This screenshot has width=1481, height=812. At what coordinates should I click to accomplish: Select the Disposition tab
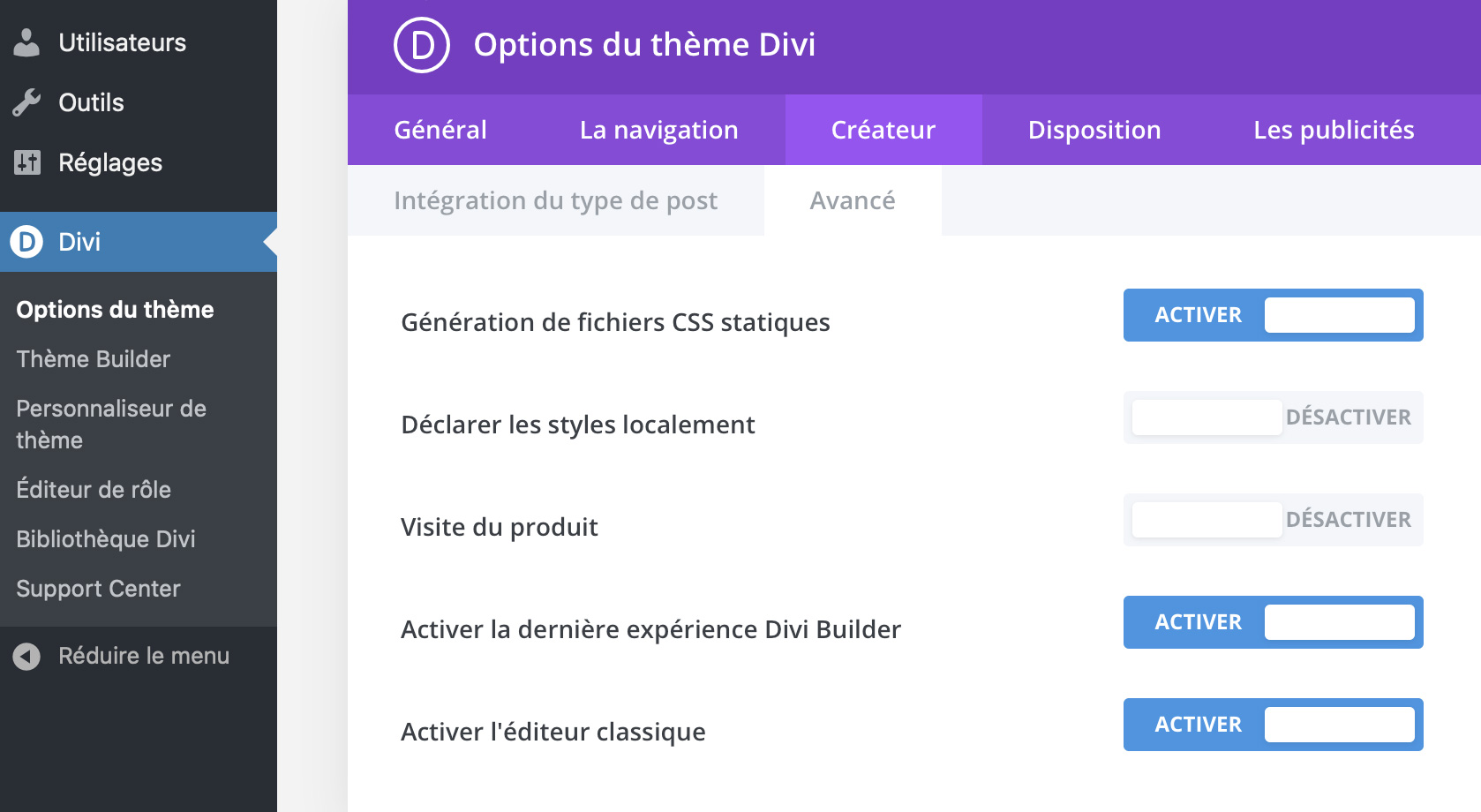[1094, 130]
